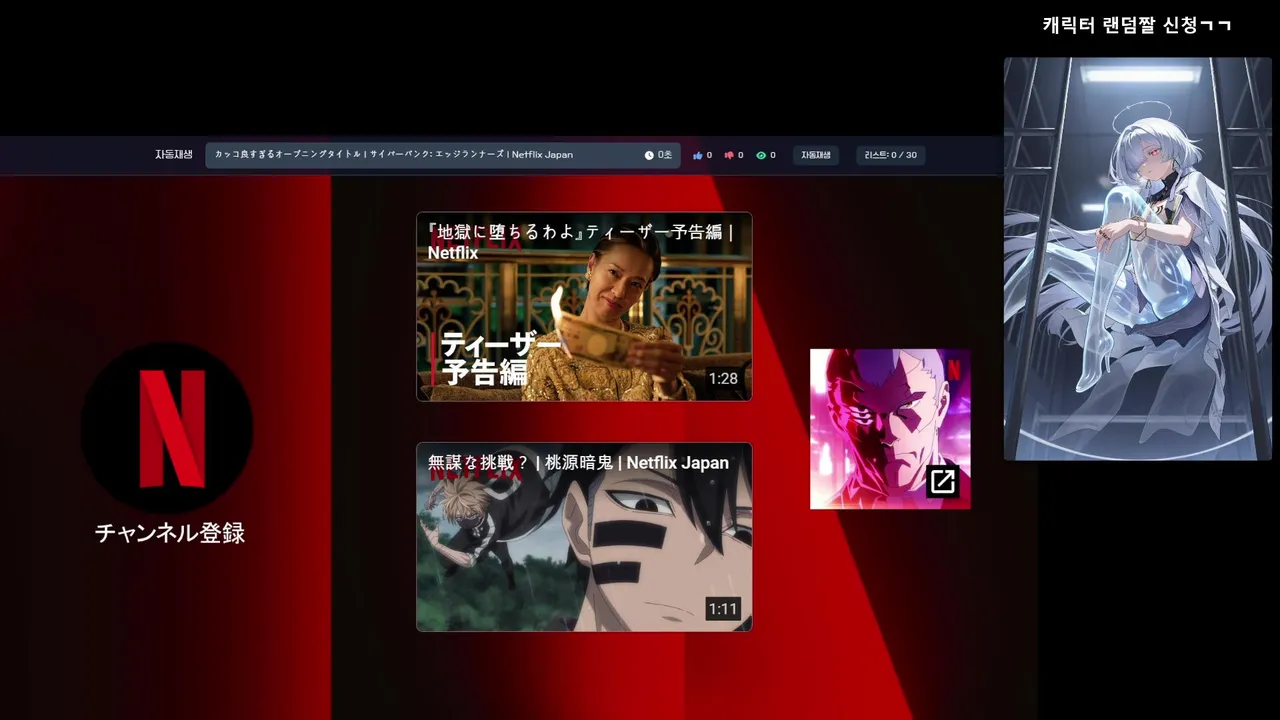The width and height of the screenshot is (1280, 720).
Task: Click the 자동재생 label left of title bar
Action: [x=173, y=155]
